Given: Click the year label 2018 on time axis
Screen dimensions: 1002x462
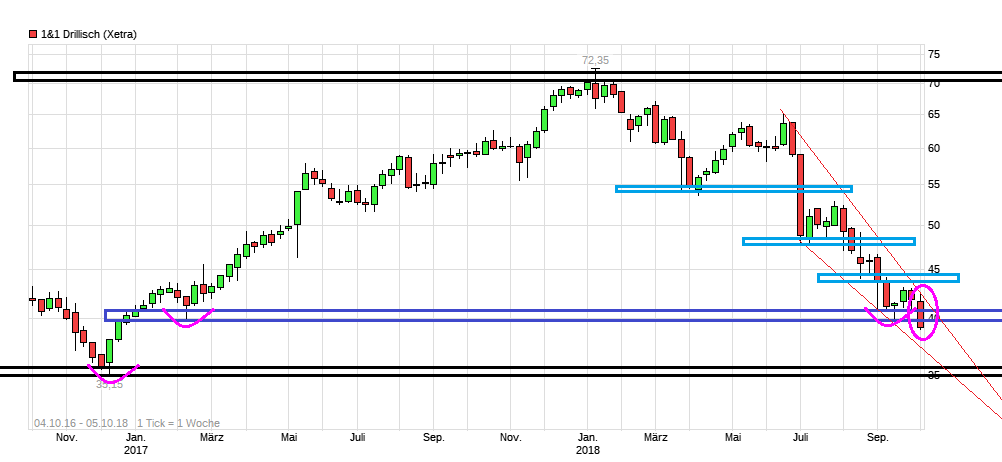Looking at the screenshot, I should click(x=588, y=450).
